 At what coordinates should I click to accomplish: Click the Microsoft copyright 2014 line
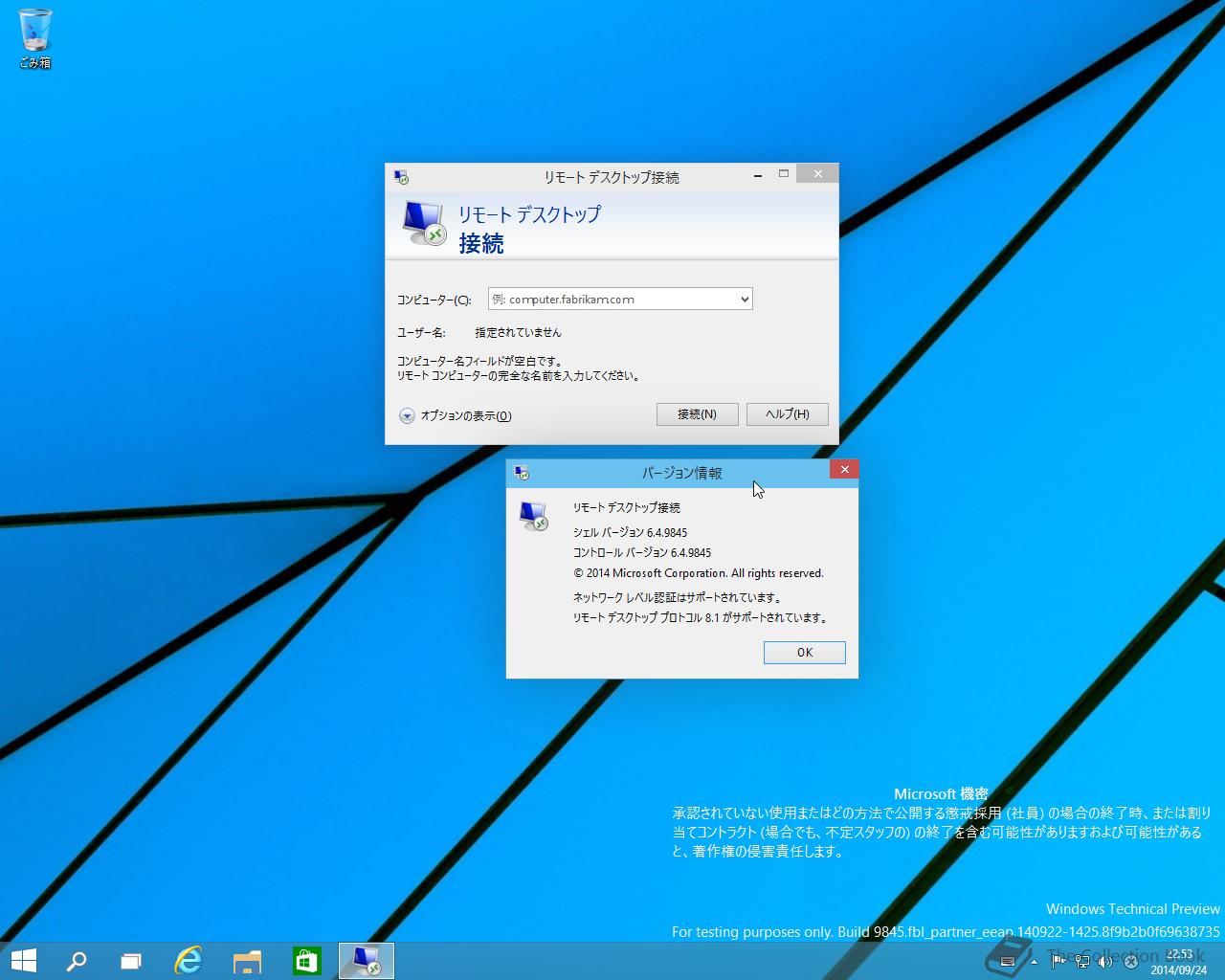[698, 573]
